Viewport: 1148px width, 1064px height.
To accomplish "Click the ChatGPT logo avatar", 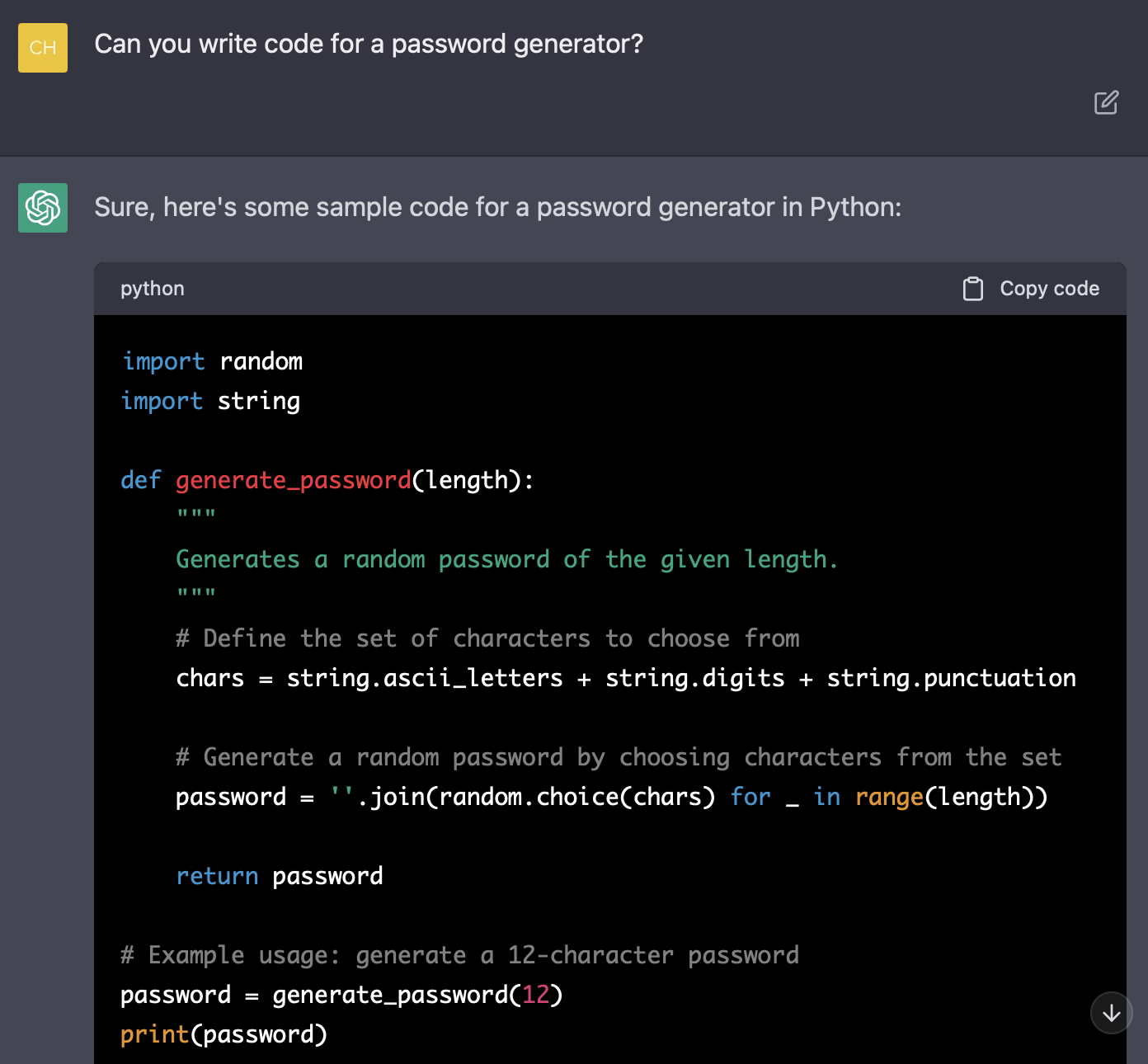I will point(43,208).
